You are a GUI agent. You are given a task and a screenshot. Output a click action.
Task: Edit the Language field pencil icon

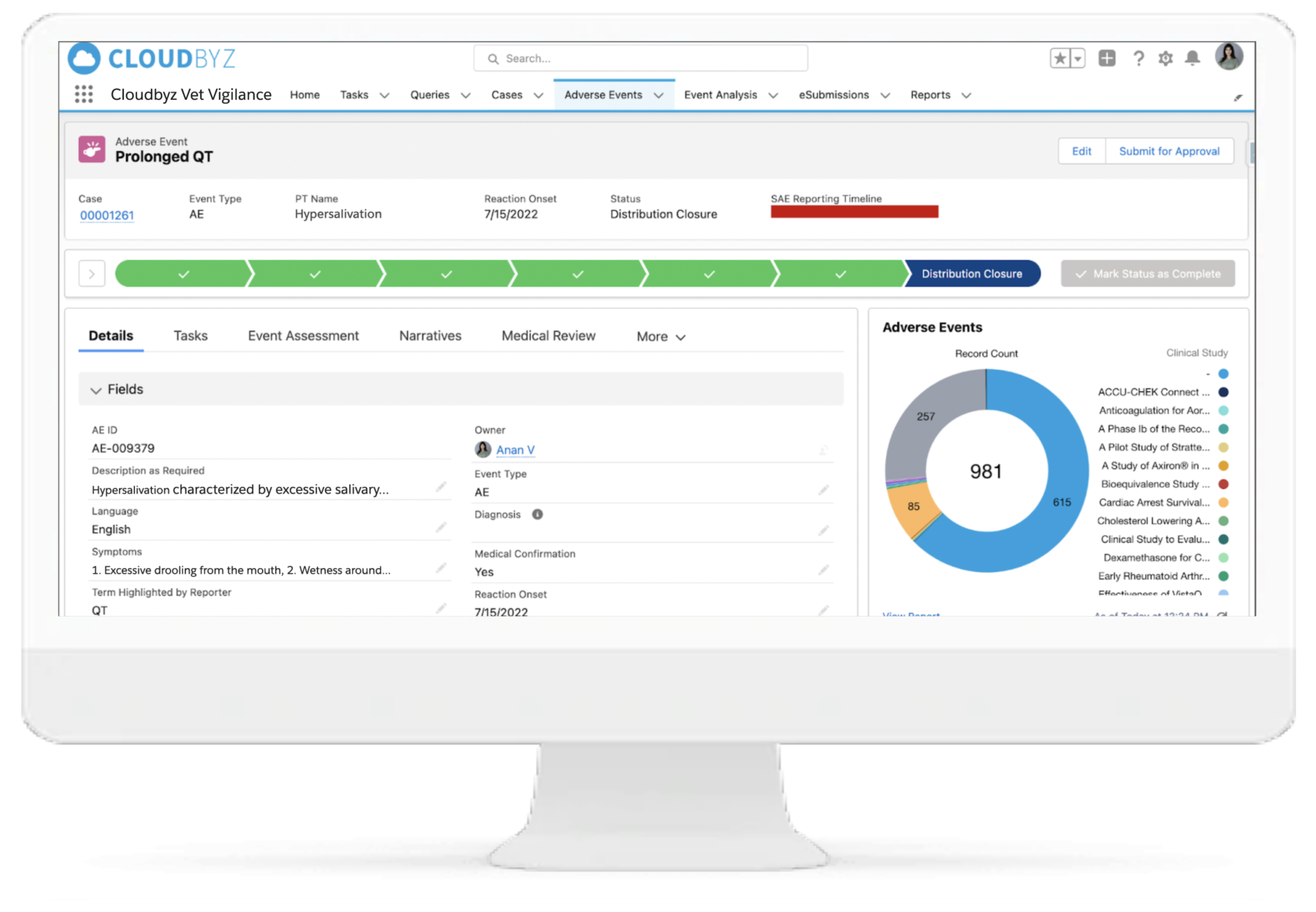tap(441, 528)
